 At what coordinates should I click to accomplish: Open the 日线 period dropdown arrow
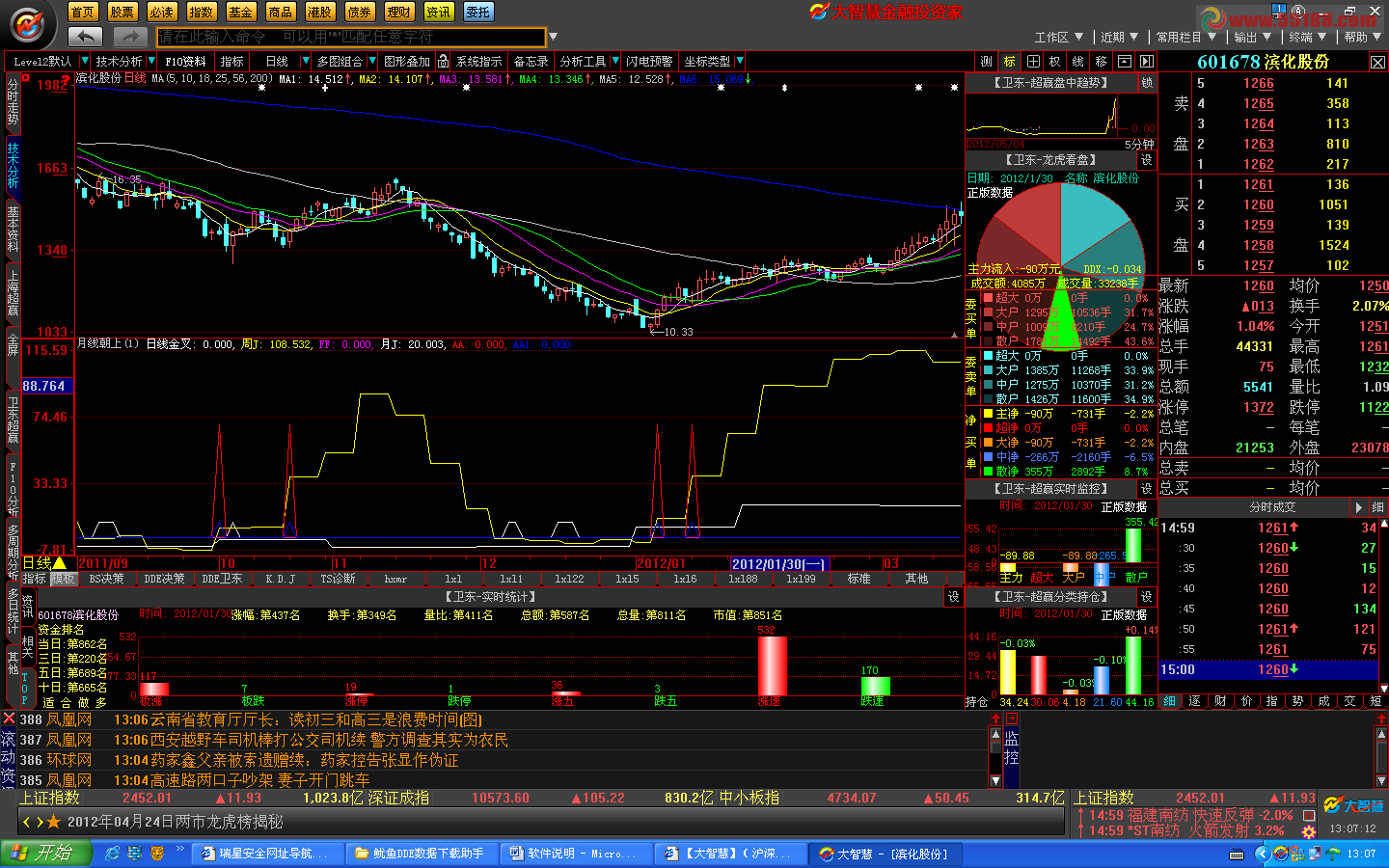306,61
